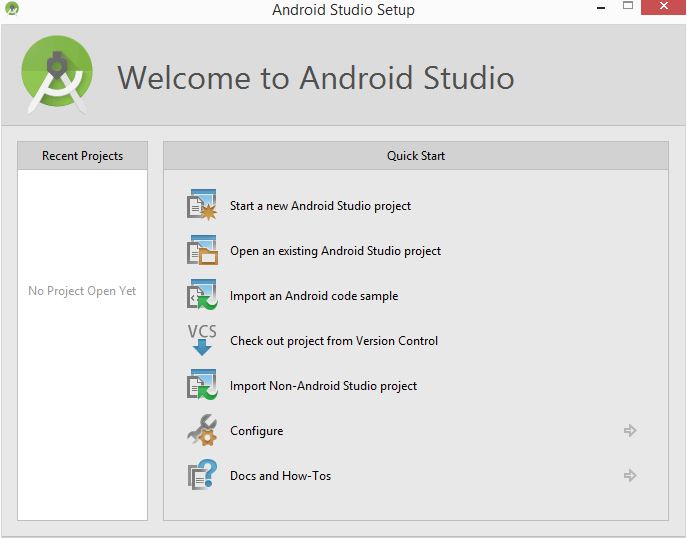Select Import an Android code sample
687x538 pixels.
click(314, 296)
